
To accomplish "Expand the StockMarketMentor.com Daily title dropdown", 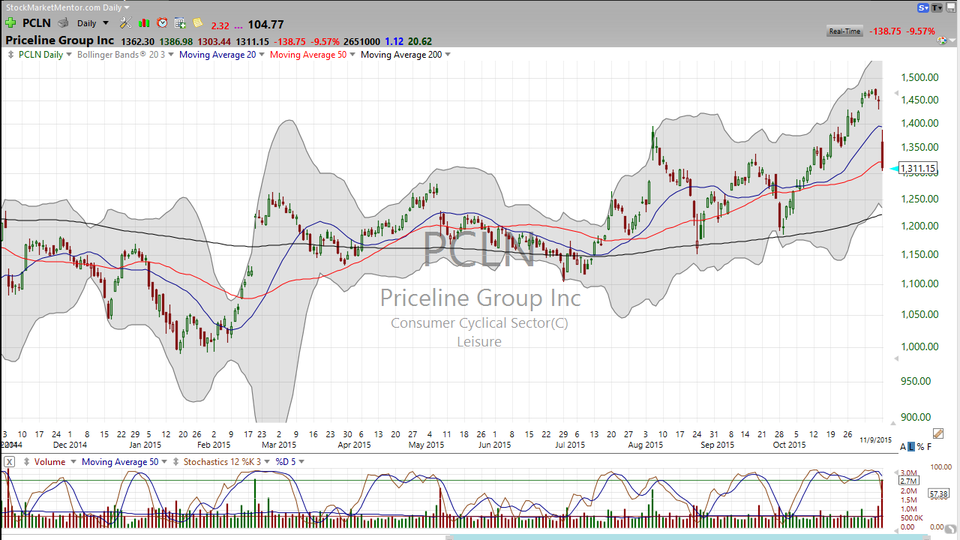I will (127, 8).
